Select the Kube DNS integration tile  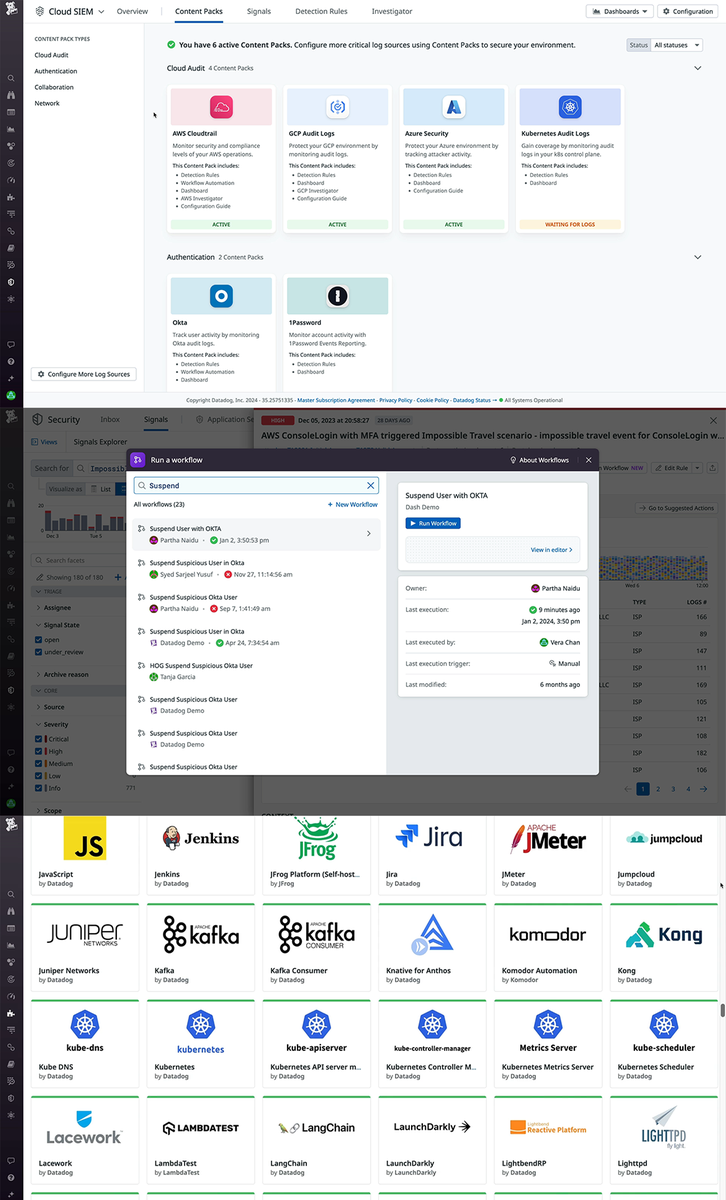pos(85,1043)
